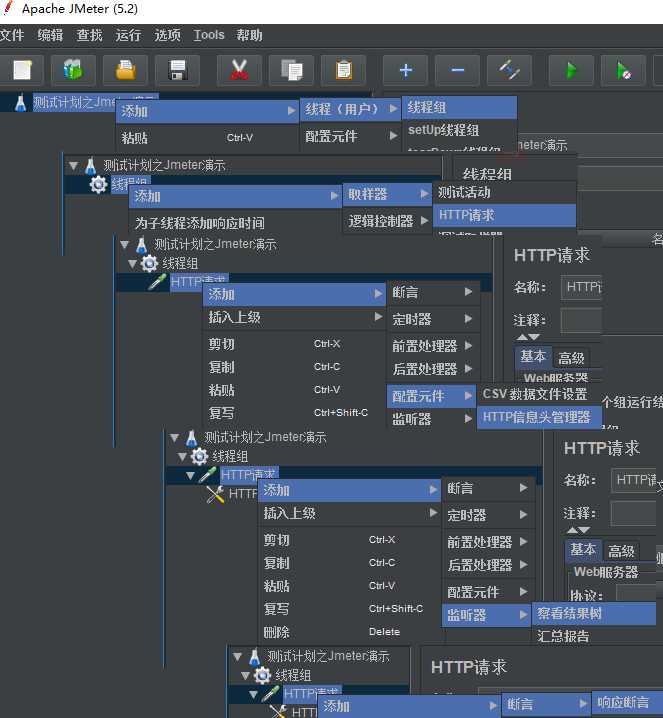Click the Toggle enable/disable toolbar icon
Image resolution: width=663 pixels, height=718 pixels.
pyautogui.click(x=510, y=71)
